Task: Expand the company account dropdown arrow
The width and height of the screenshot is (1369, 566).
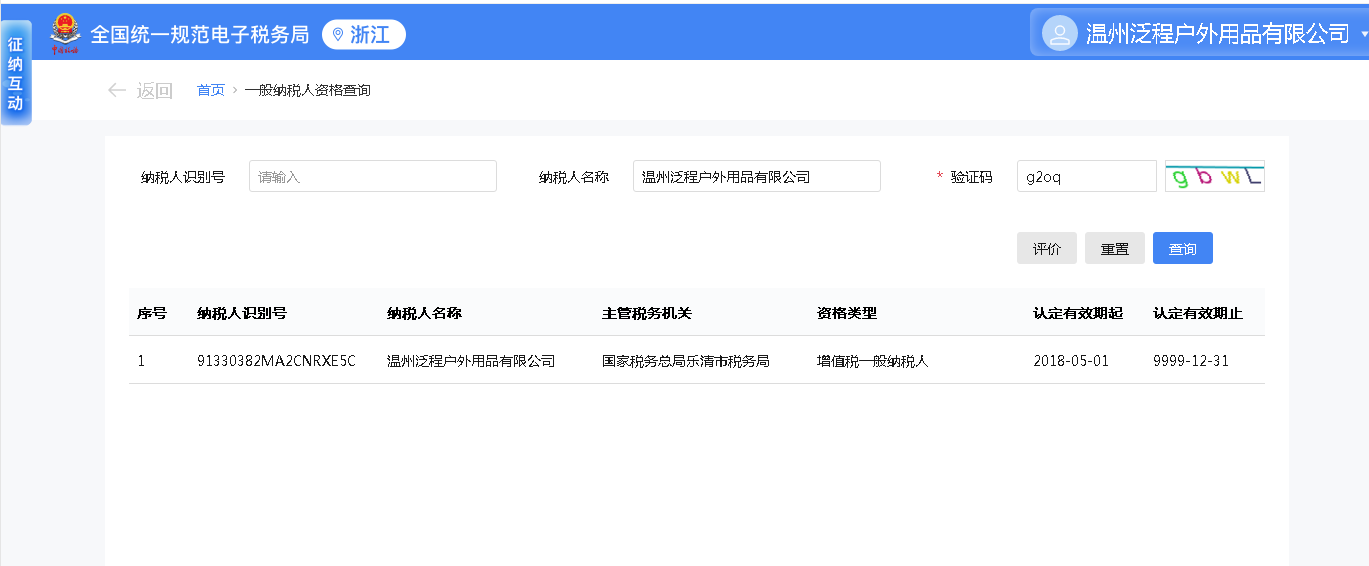Action: (1364, 34)
